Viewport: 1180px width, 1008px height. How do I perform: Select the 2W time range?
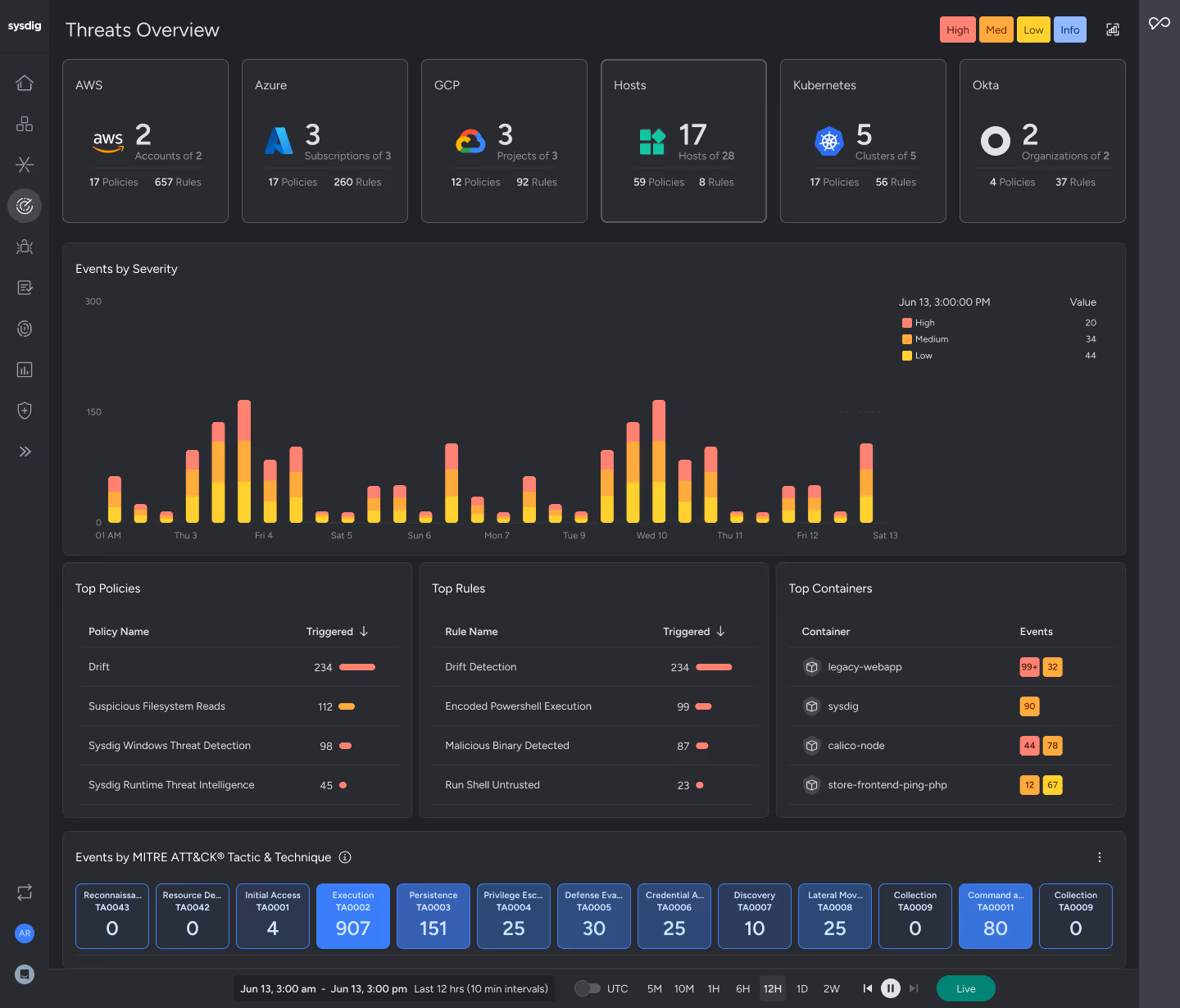point(831,988)
